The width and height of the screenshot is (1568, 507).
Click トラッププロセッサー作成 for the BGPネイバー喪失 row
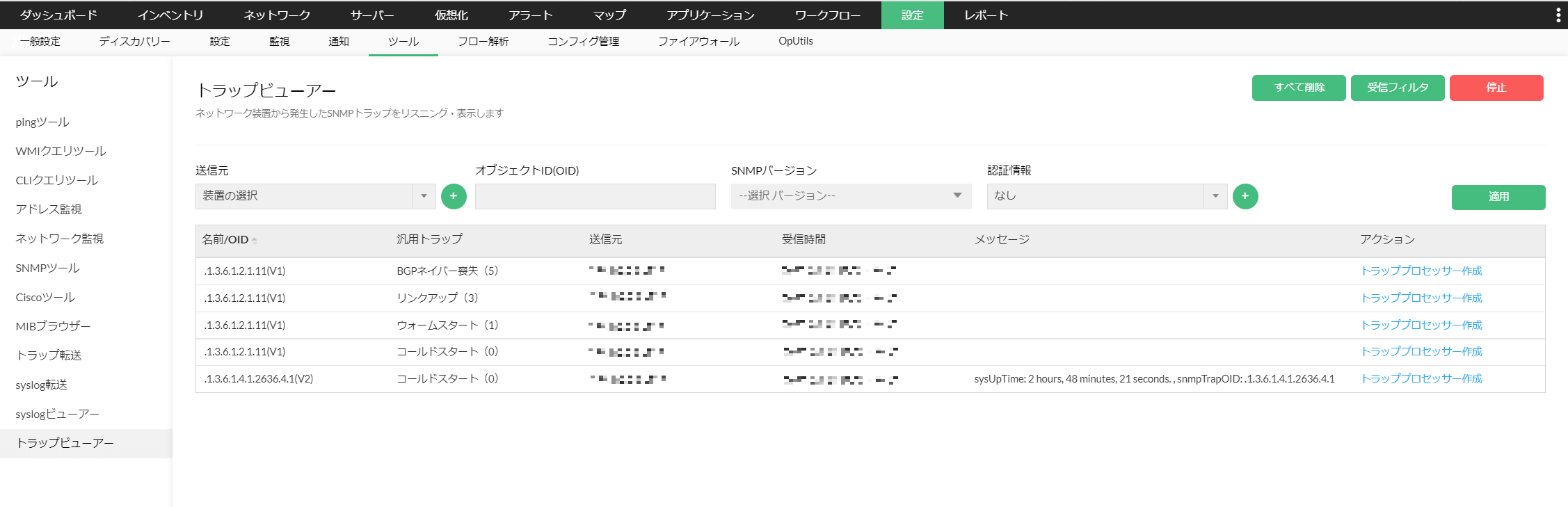1421,271
